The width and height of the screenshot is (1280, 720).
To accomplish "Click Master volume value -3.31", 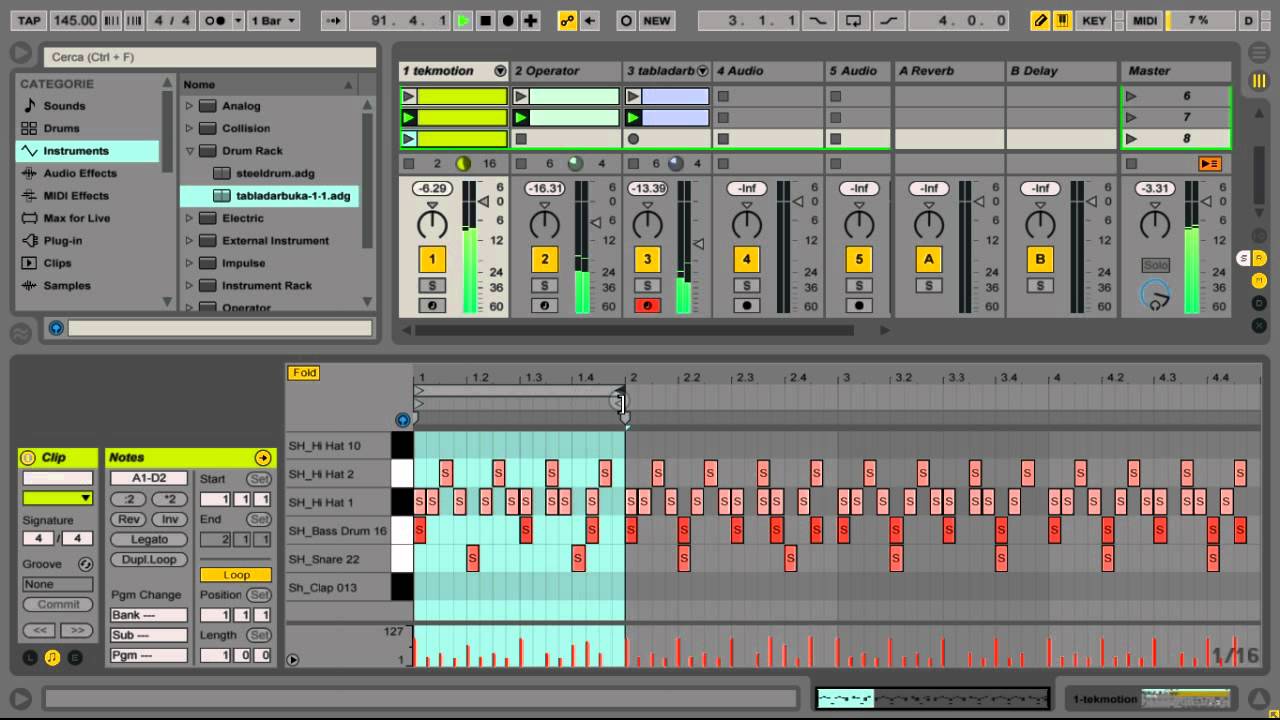I will [x=1155, y=188].
